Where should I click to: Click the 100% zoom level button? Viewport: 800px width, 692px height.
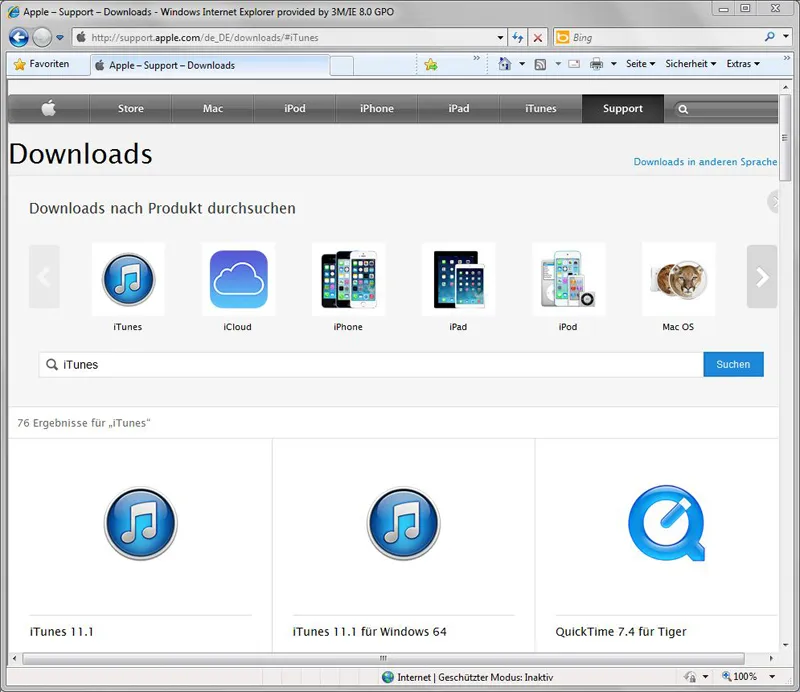pos(740,677)
